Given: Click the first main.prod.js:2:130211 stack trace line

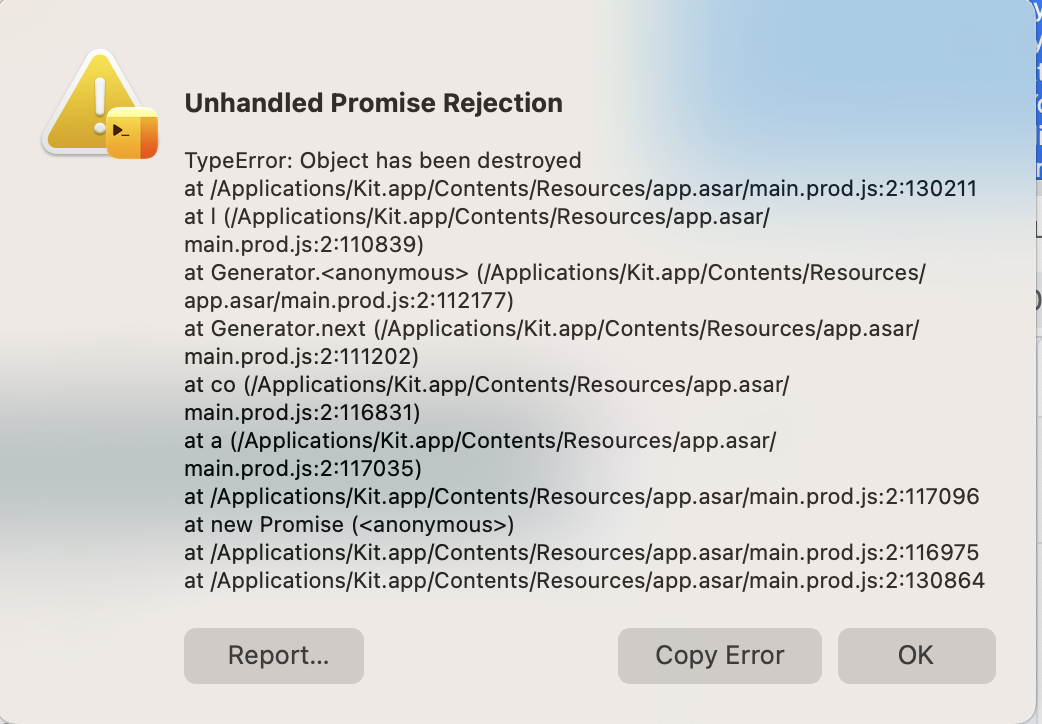Looking at the screenshot, I should [x=579, y=188].
